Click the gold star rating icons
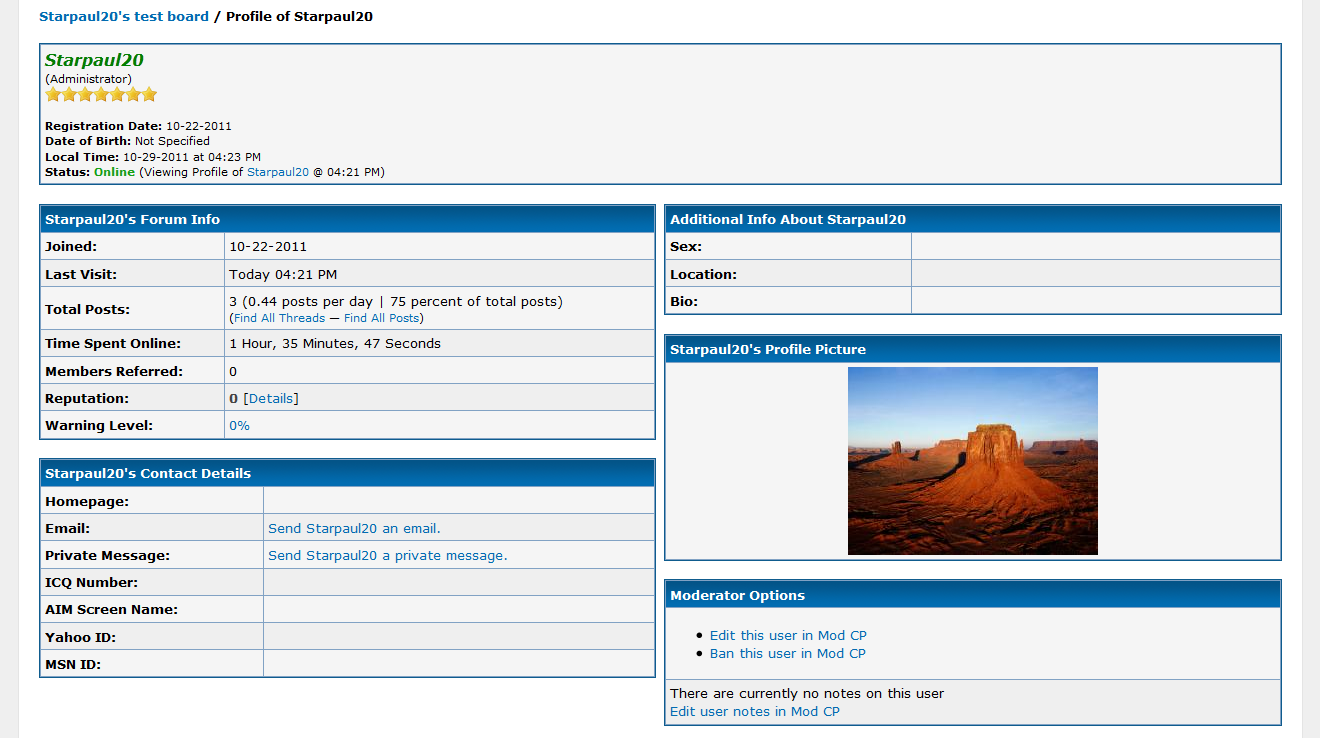The width and height of the screenshot is (1320, 738). [101, 95]
